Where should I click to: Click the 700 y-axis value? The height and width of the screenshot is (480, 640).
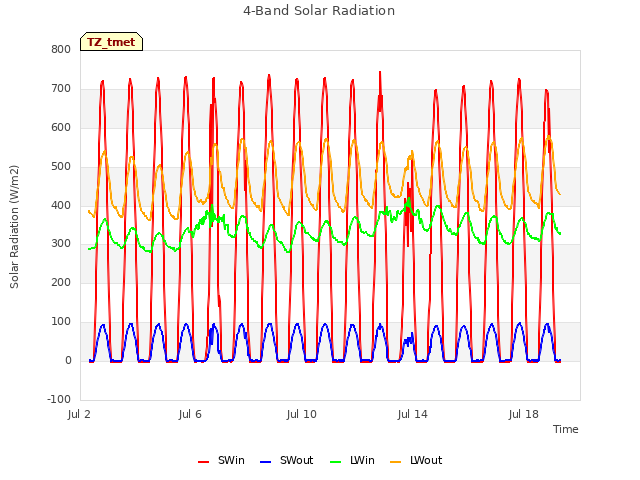61,89
